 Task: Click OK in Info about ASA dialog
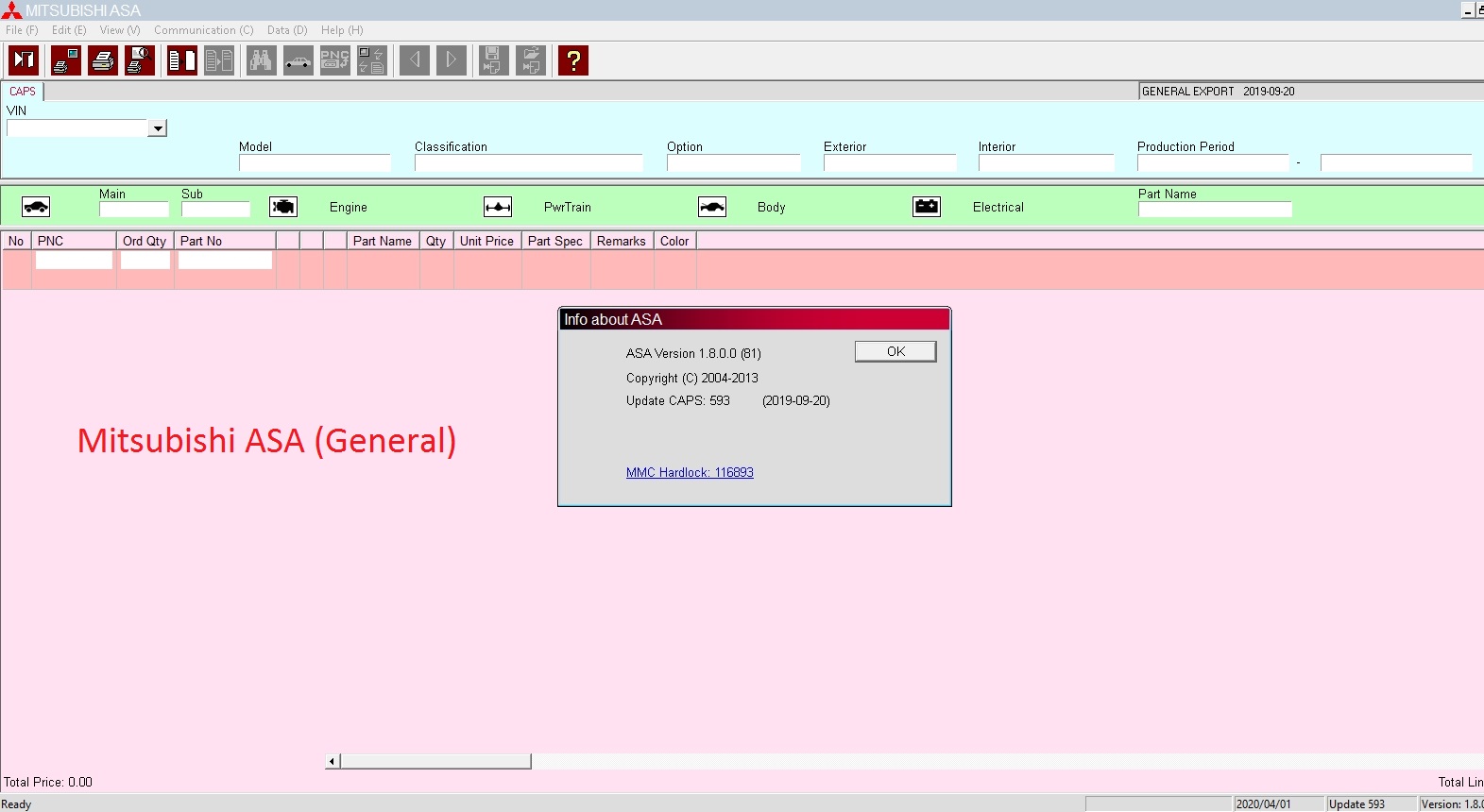point(896,351)
